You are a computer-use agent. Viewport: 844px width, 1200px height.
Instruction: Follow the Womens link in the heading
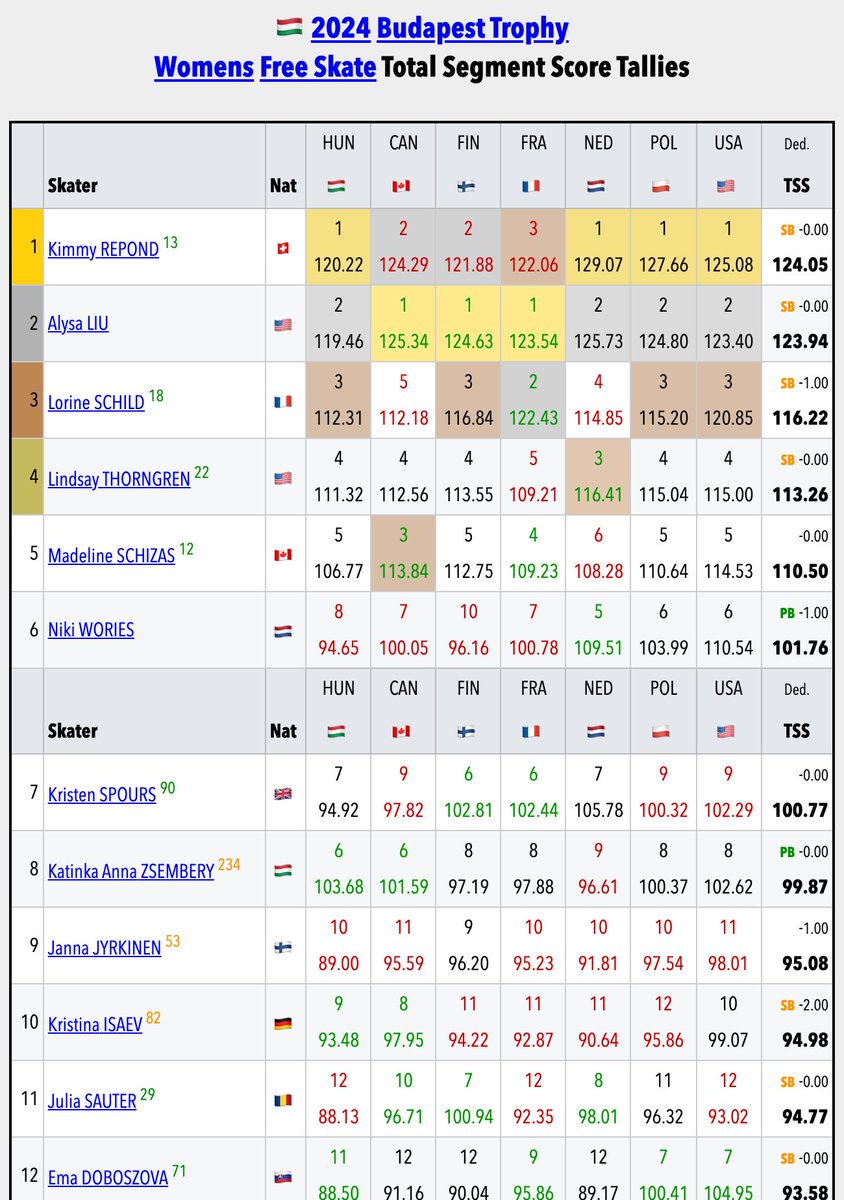click(203, 67)
